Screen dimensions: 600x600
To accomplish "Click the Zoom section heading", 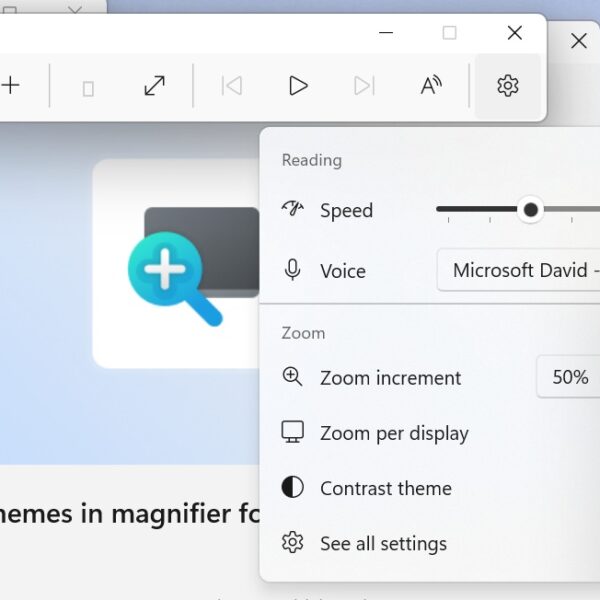I will coord(303,333).
